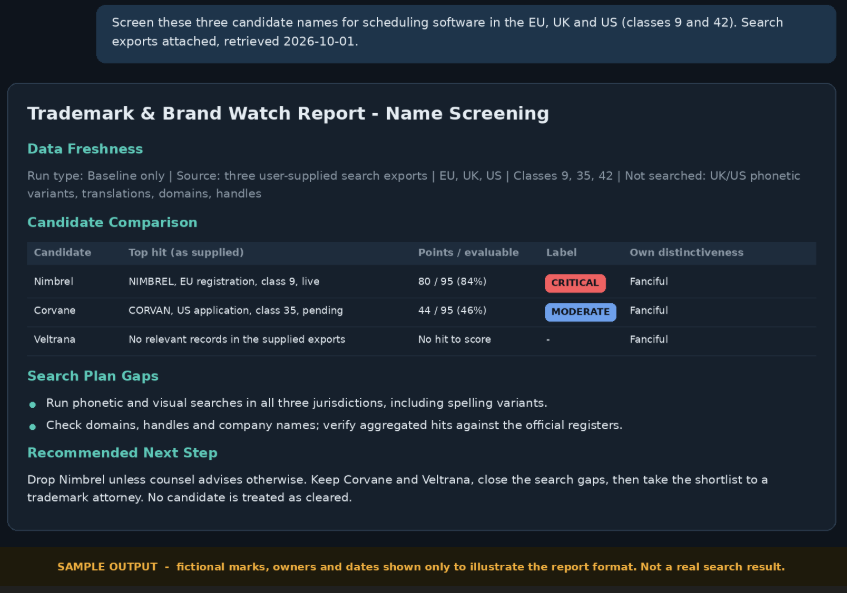
Task: Click the 'Data Freshness' heading
Action: pyautogui.click(x=85, y=149)
